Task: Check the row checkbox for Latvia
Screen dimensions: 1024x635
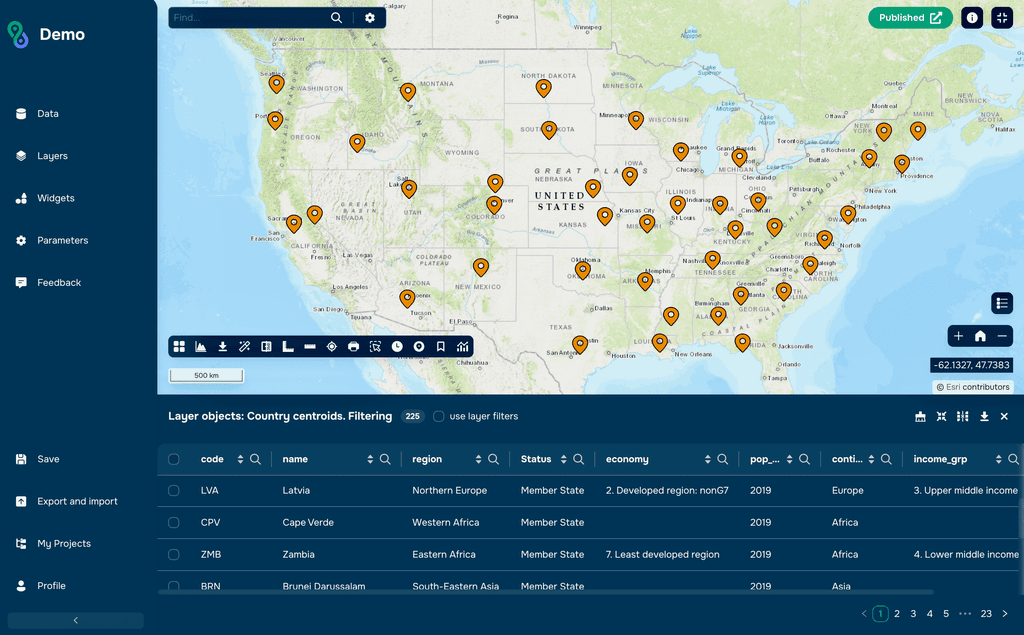Action: (x=174, y=490)
